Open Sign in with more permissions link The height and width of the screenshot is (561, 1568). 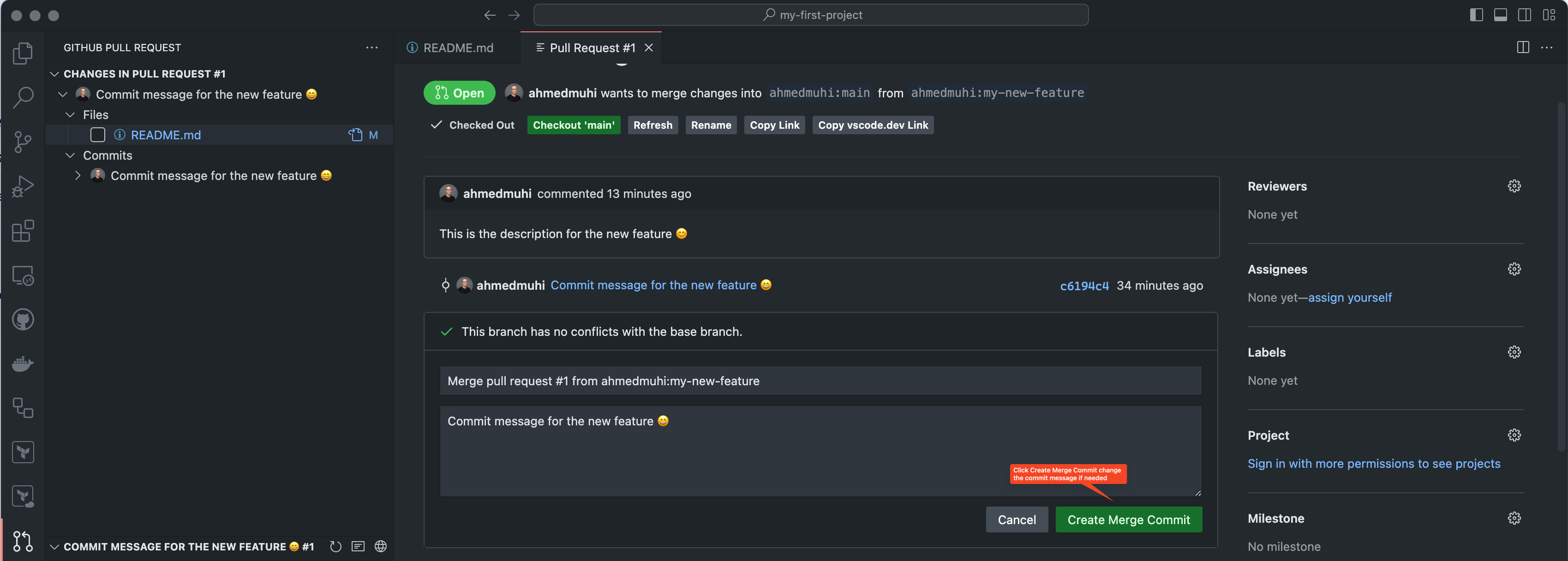(1374, 464)
